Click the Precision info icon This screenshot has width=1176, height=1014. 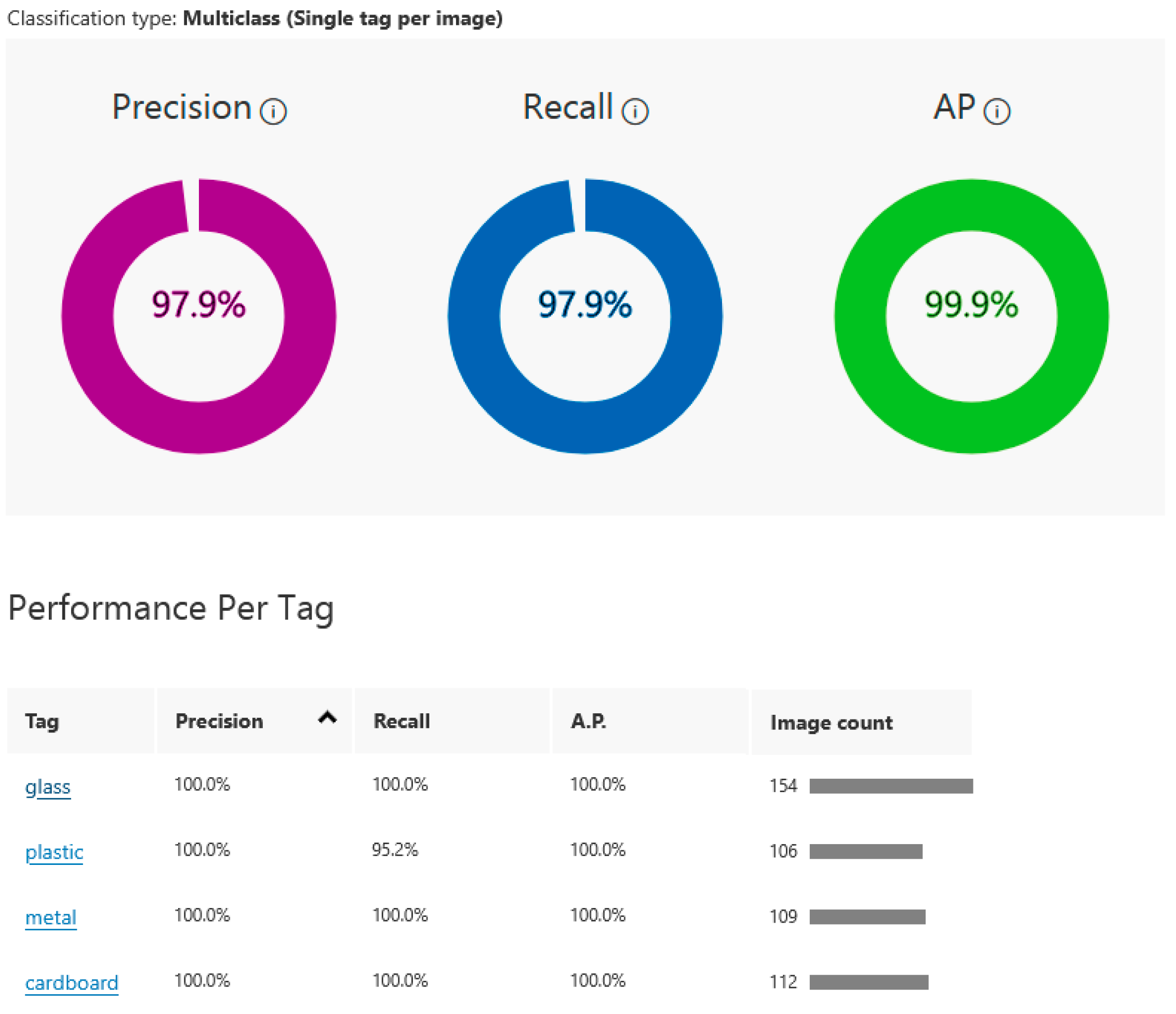pos(273,111)
